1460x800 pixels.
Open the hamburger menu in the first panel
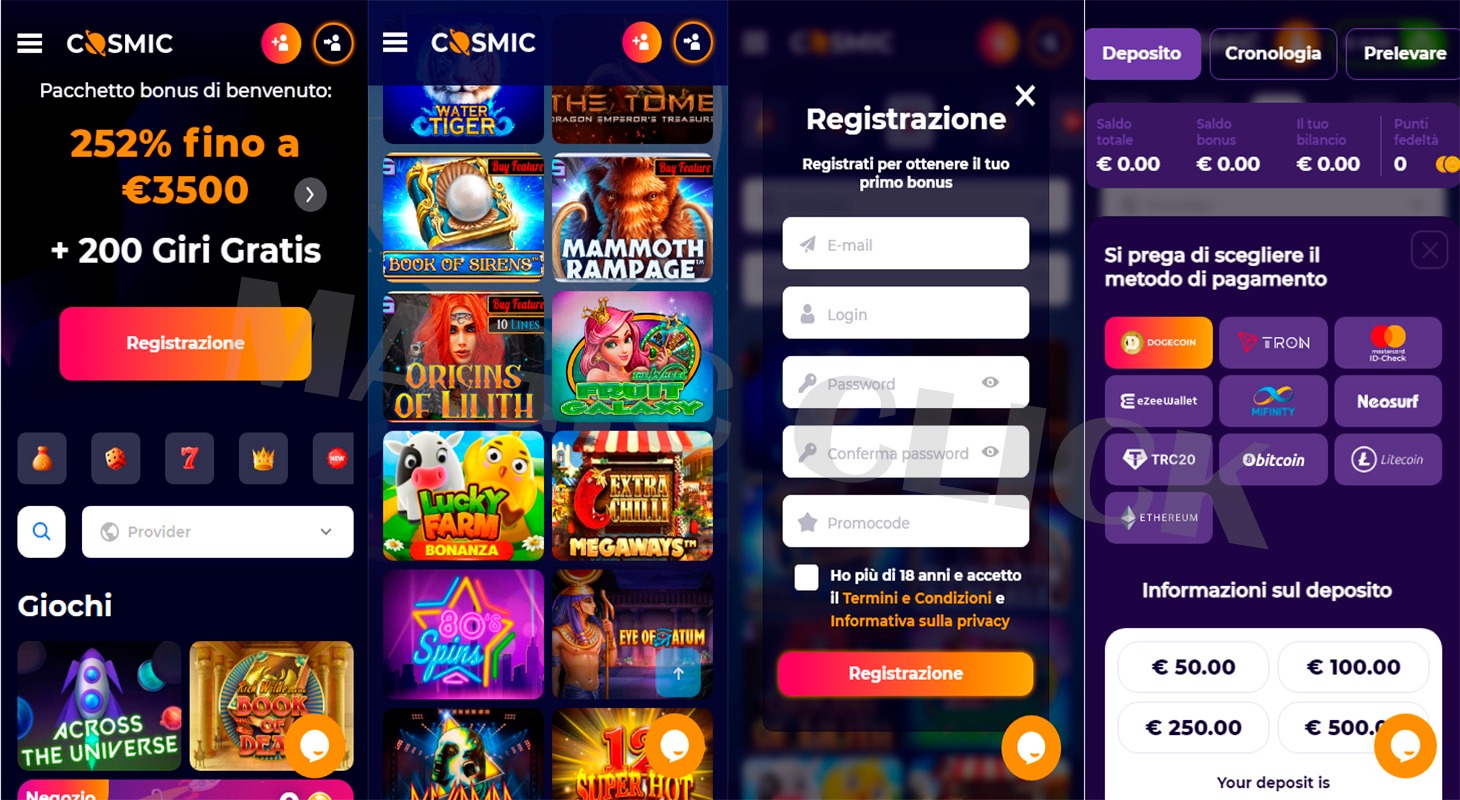point(30,43)
